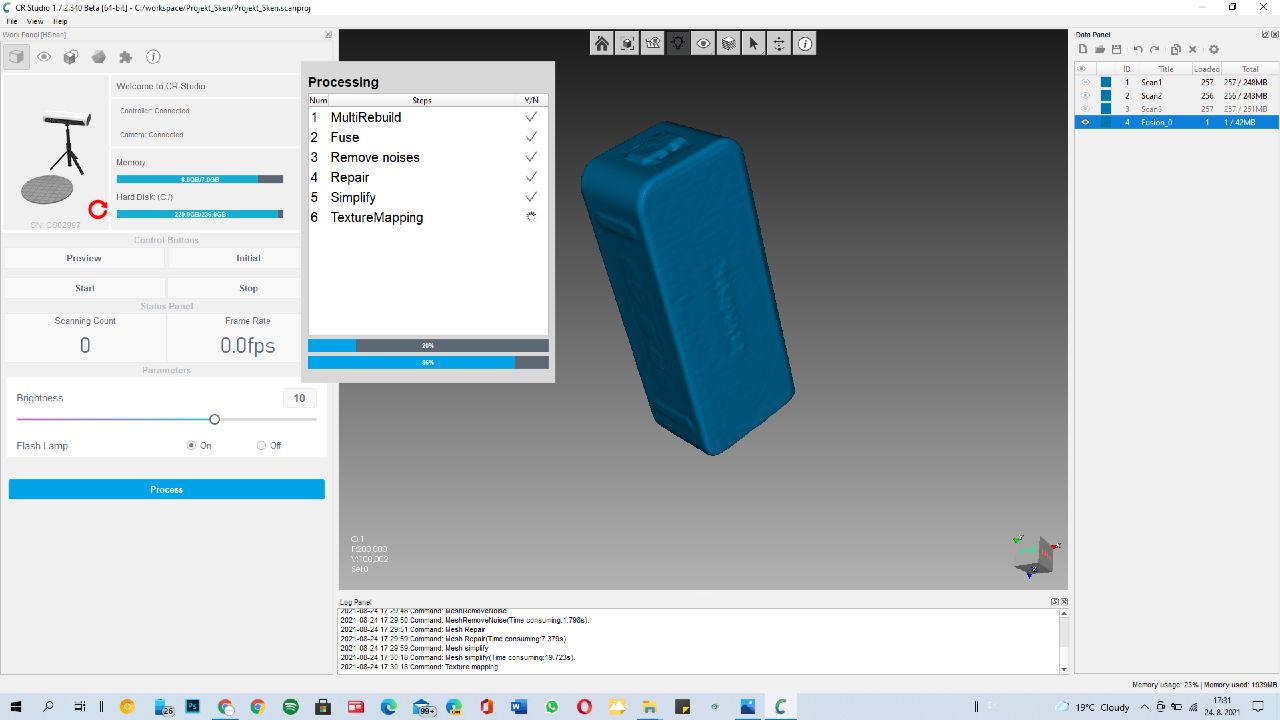The width and height of the screenshot is (1280, 720).
Task: Click the cube-with-bubble icon in Work Panel
Action: coord(71,57)
